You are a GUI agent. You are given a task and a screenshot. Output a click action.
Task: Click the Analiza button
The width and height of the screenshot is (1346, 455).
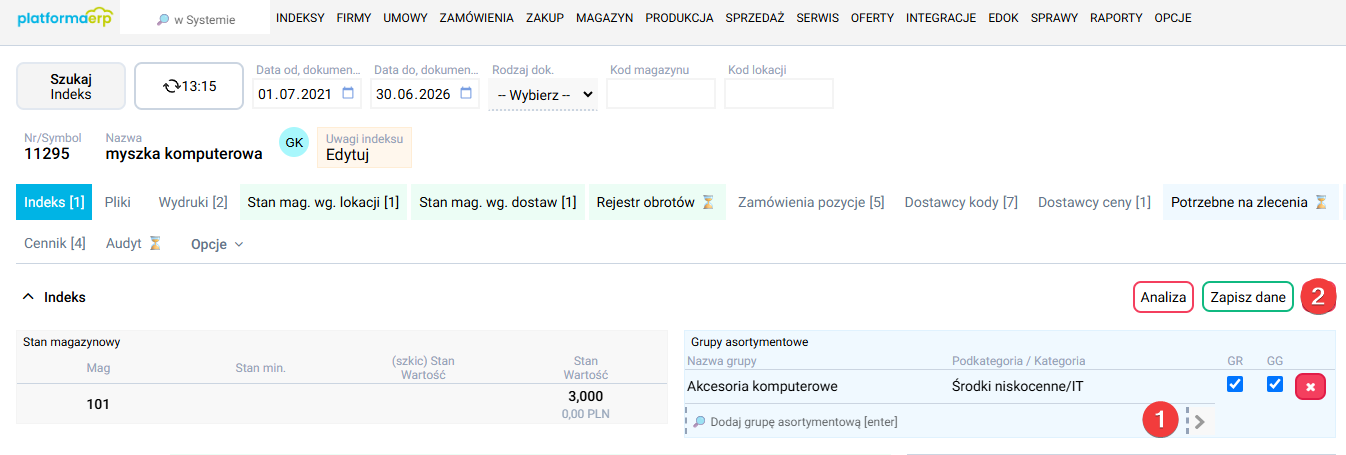[x=1163, y=297]
